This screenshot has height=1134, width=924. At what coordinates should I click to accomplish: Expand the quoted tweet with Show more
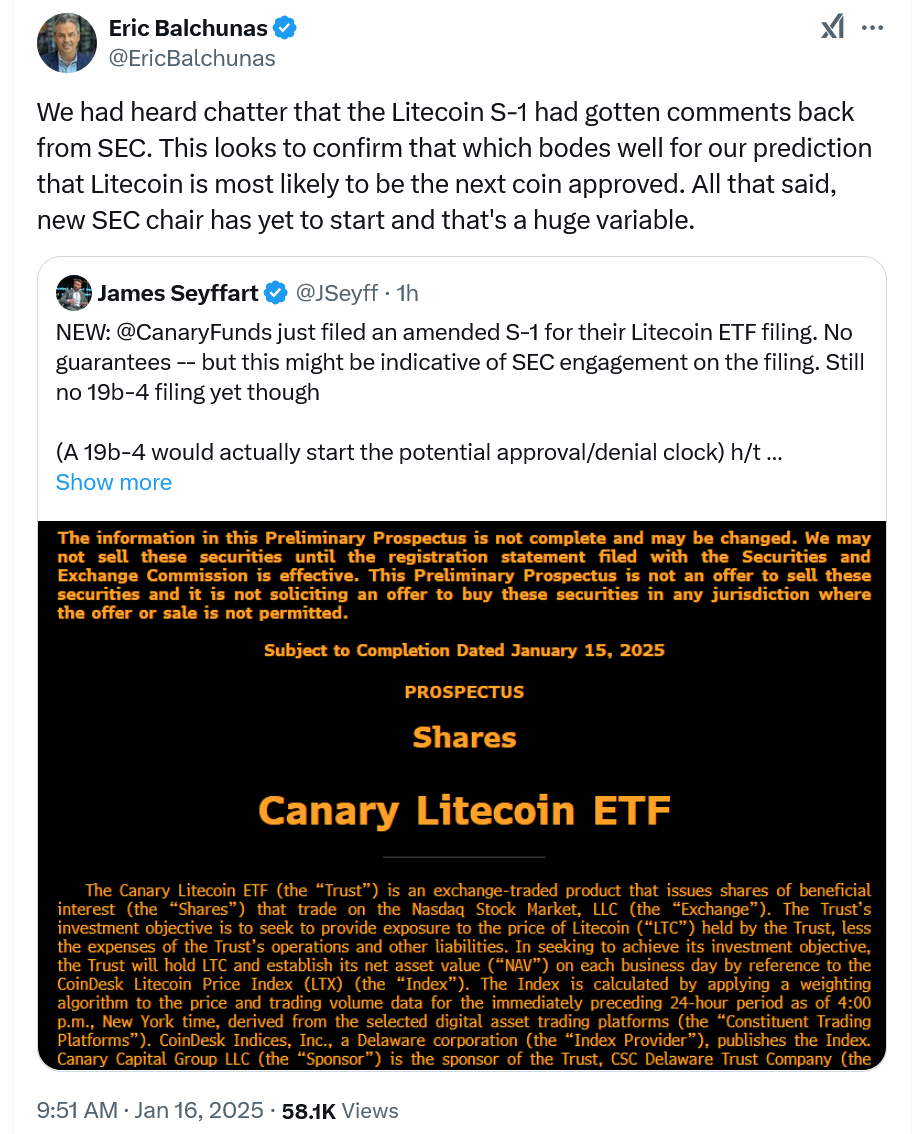click(x=113, y=482)
